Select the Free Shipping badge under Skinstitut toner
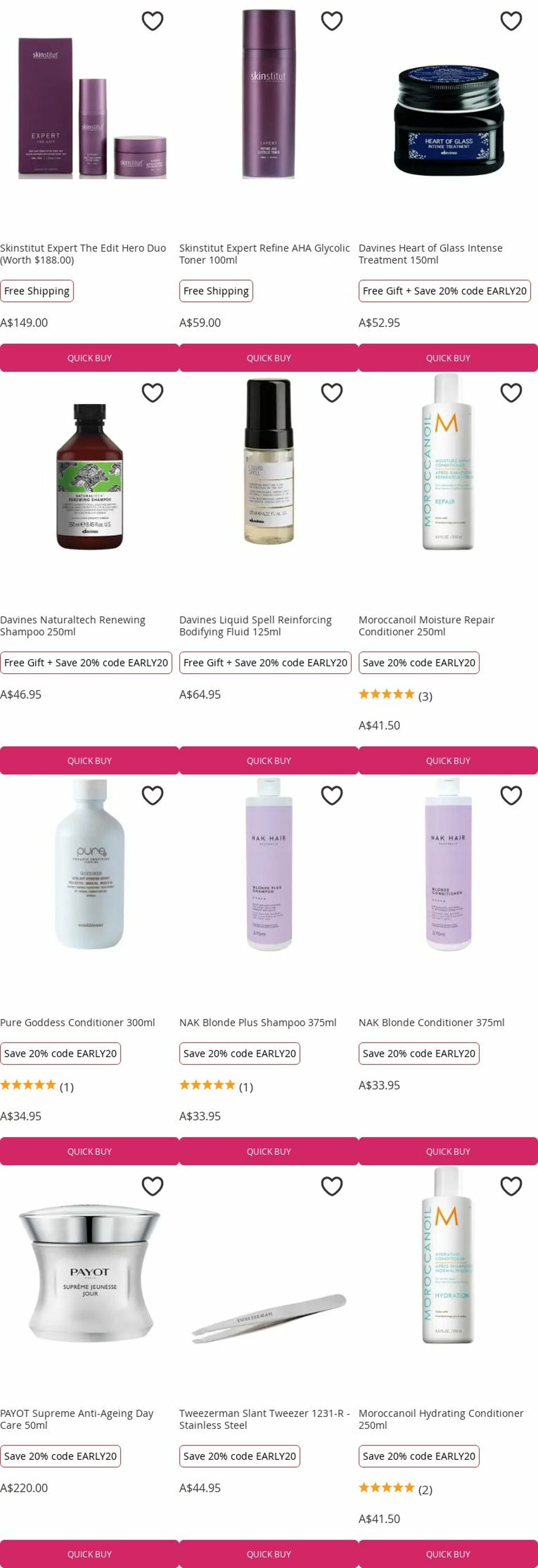The image size is (538, 1568). [x=216, y=291]
